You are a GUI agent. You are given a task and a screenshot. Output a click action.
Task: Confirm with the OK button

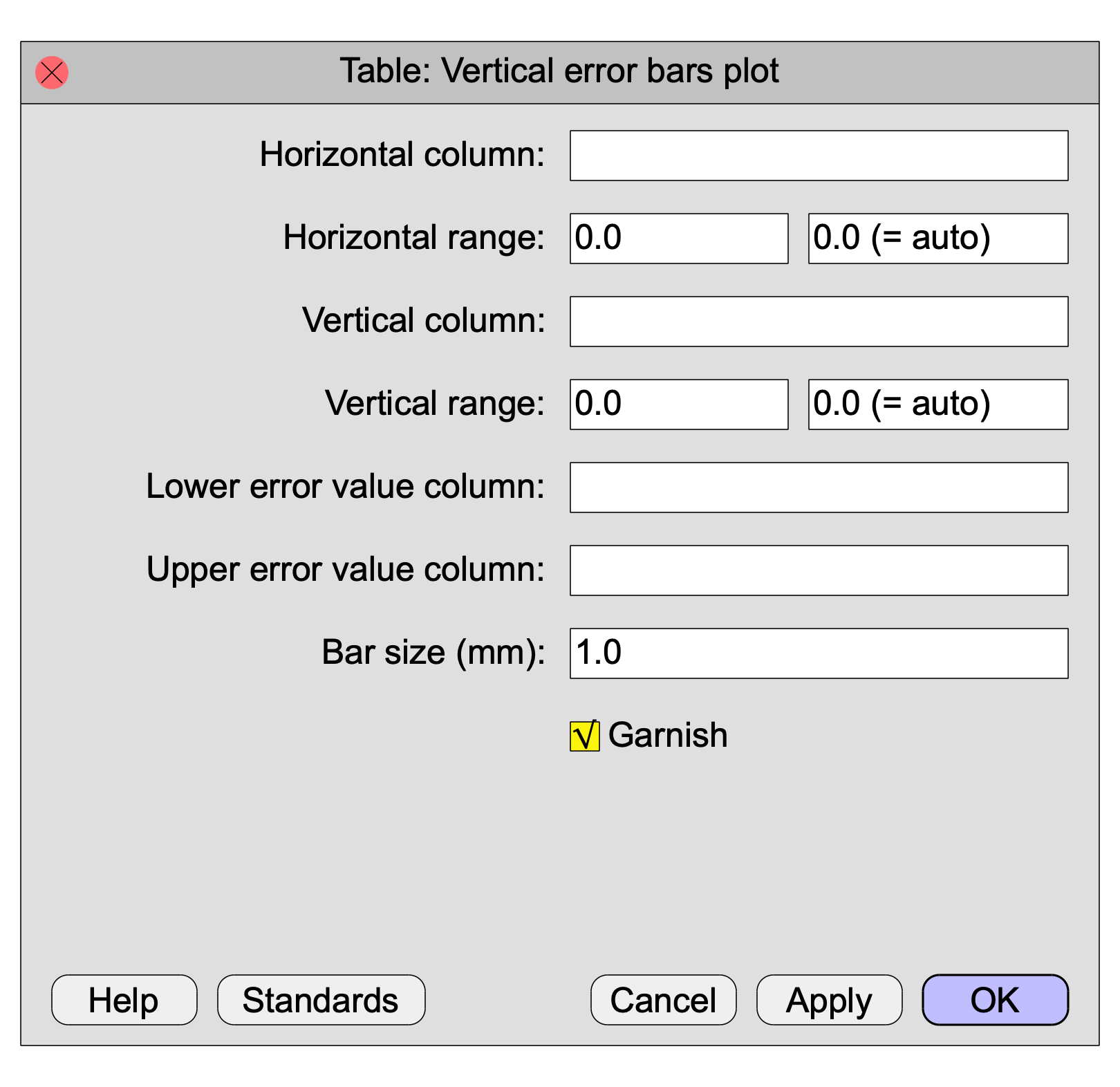(x=995, y=1000)
